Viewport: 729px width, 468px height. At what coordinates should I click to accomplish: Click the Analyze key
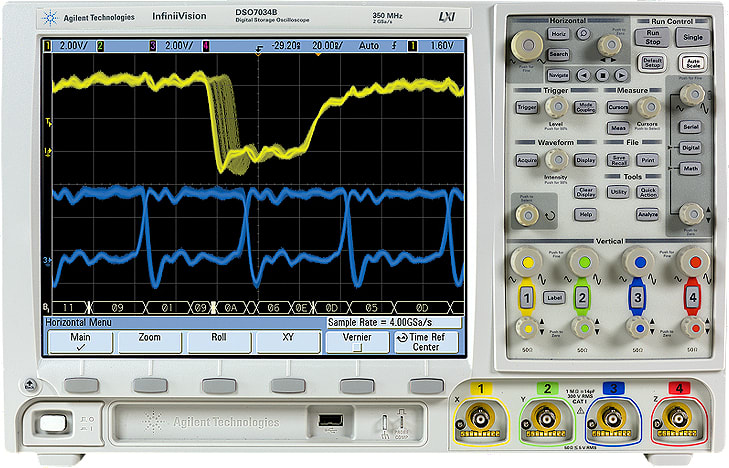pyautogui.click(x=648, y=214)
